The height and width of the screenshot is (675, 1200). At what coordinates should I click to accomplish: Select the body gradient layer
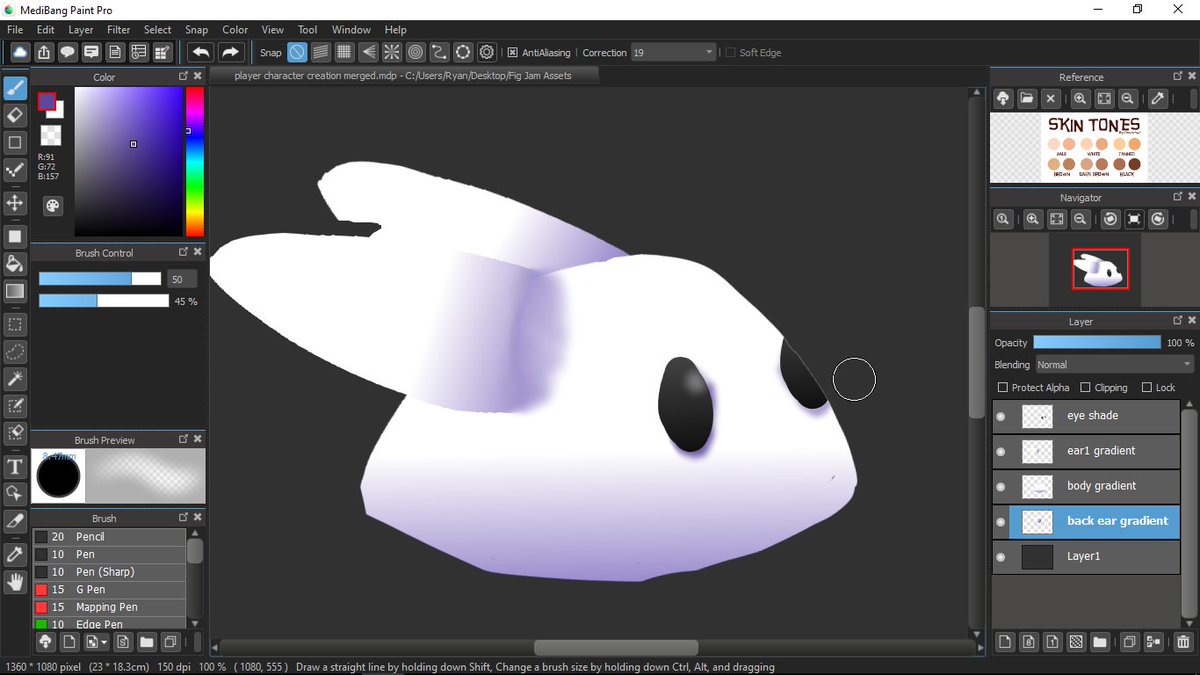(1100, 486)
